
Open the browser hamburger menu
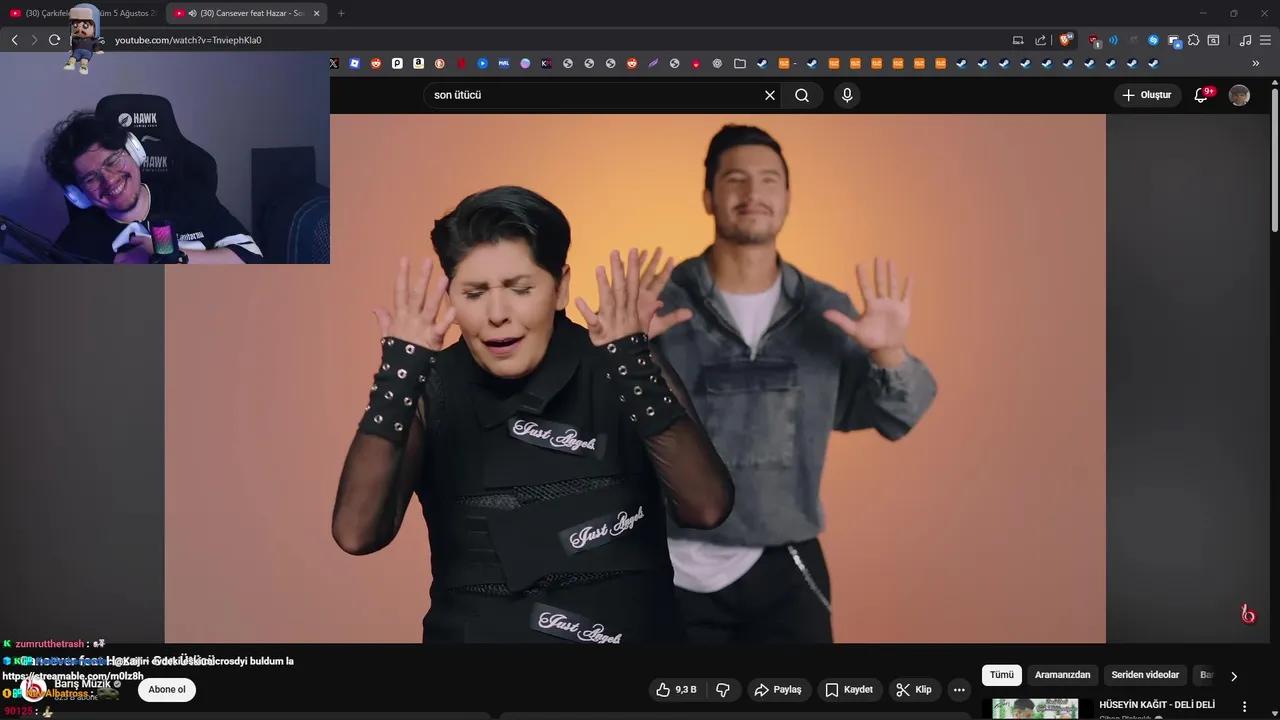coord(1266,40)
